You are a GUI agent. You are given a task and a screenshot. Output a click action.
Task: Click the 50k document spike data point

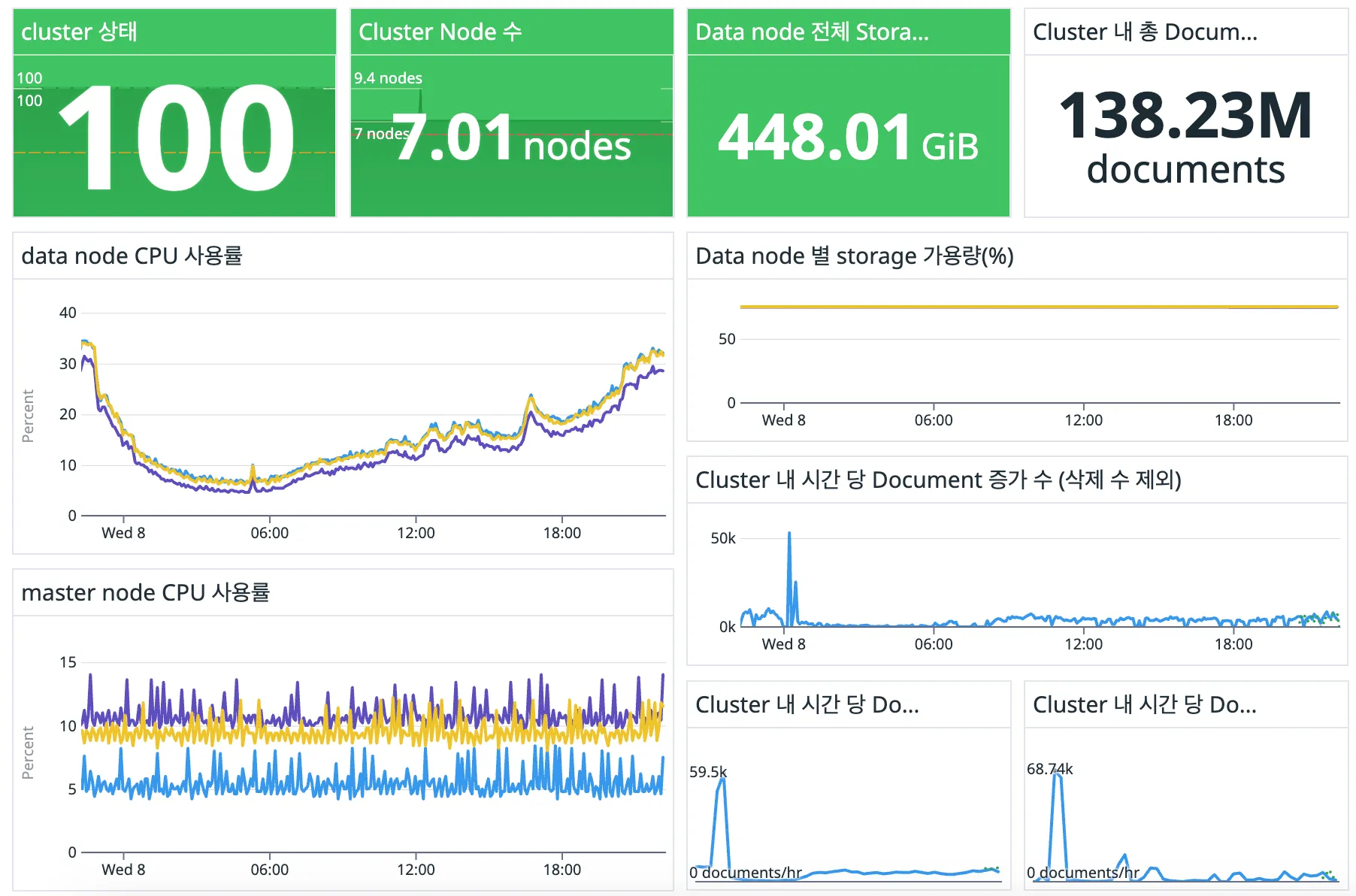pyautogui.click(x=790, y=534)
